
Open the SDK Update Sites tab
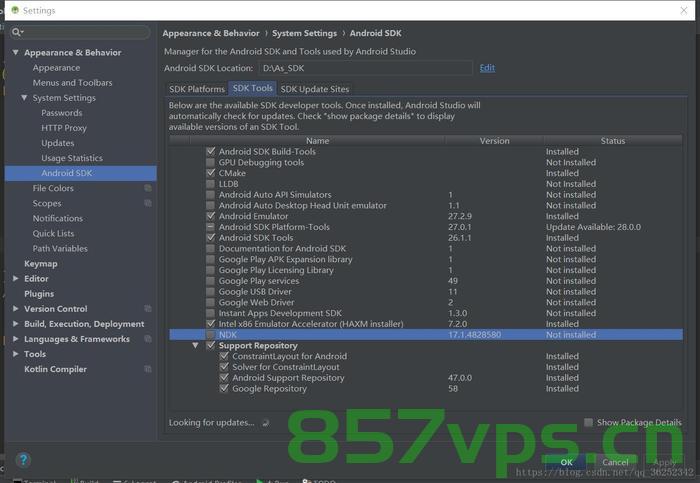pyautogui.click(x=315, y=89)
